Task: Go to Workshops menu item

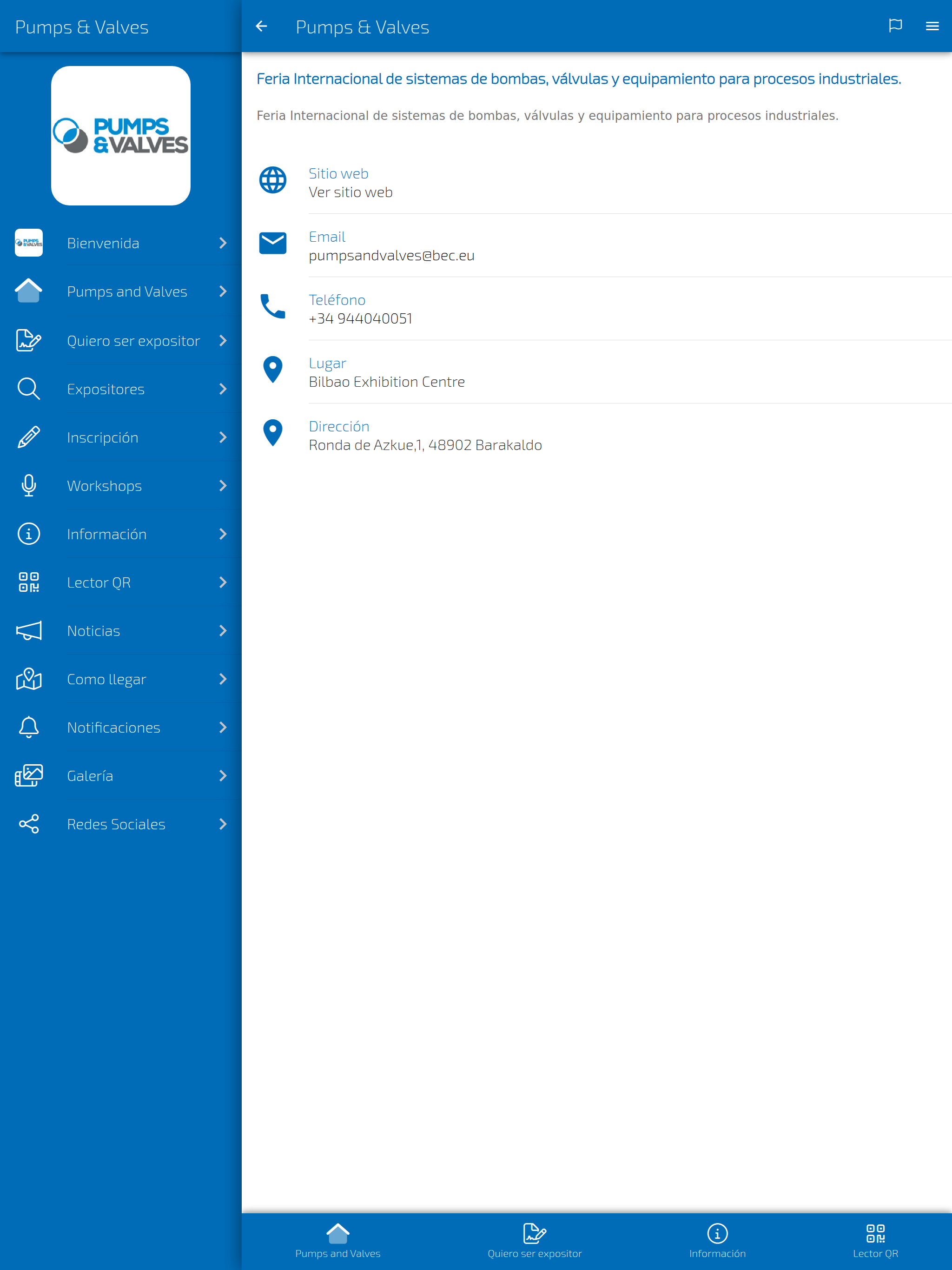Action: 120,485
